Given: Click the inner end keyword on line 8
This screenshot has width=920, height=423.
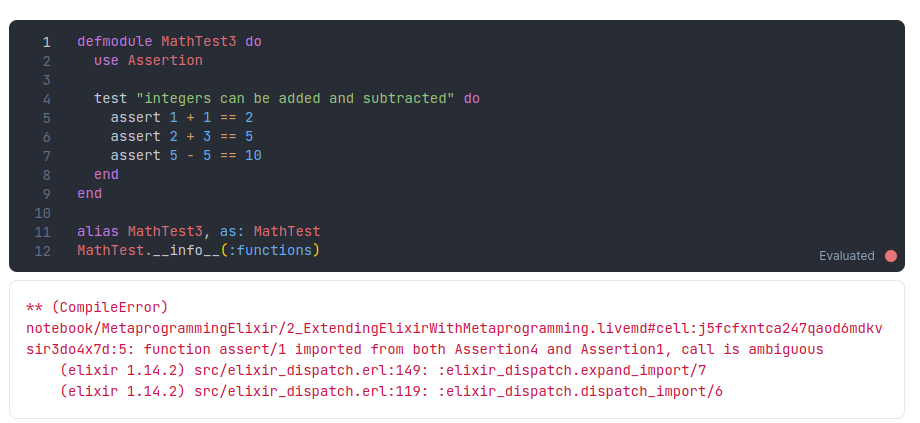Looking at the screenshot, I should pyautogui.click(x=106, y=174).
